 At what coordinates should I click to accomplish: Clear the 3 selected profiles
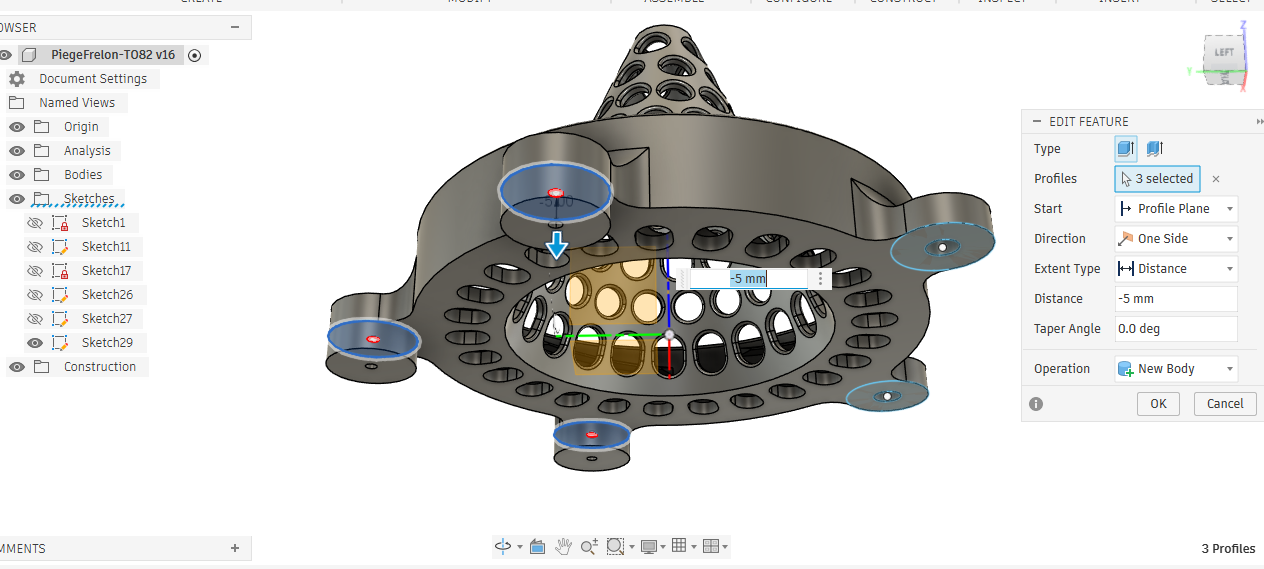tap(1216, 179)
